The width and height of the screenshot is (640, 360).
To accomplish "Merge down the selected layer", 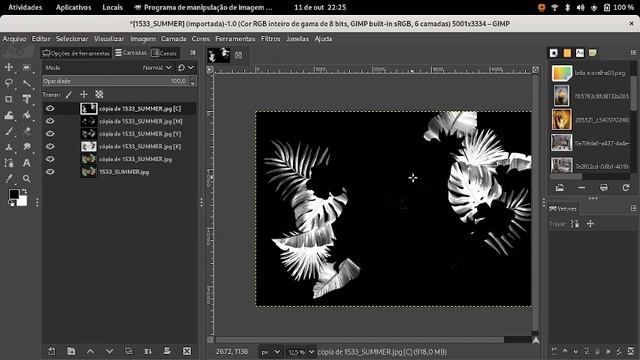I will pyautogui.click(x=148, y=351).
